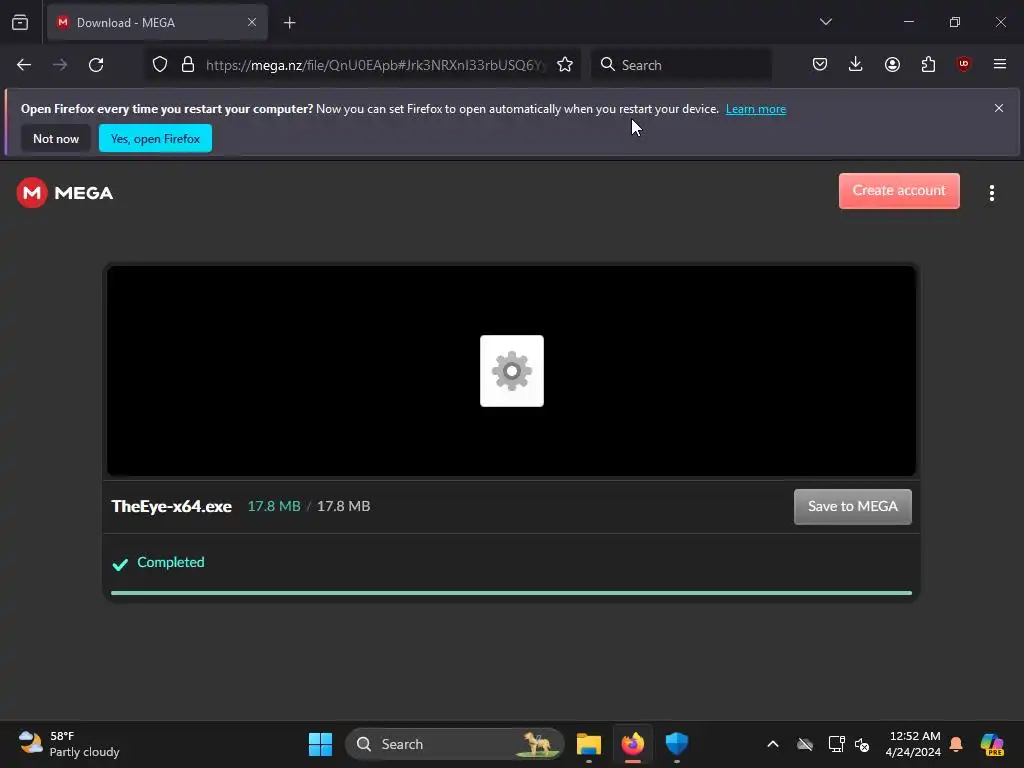This screenshot has height=768, width=1024.
Task: Open the extensions puzzle icon
Action: 928,64
